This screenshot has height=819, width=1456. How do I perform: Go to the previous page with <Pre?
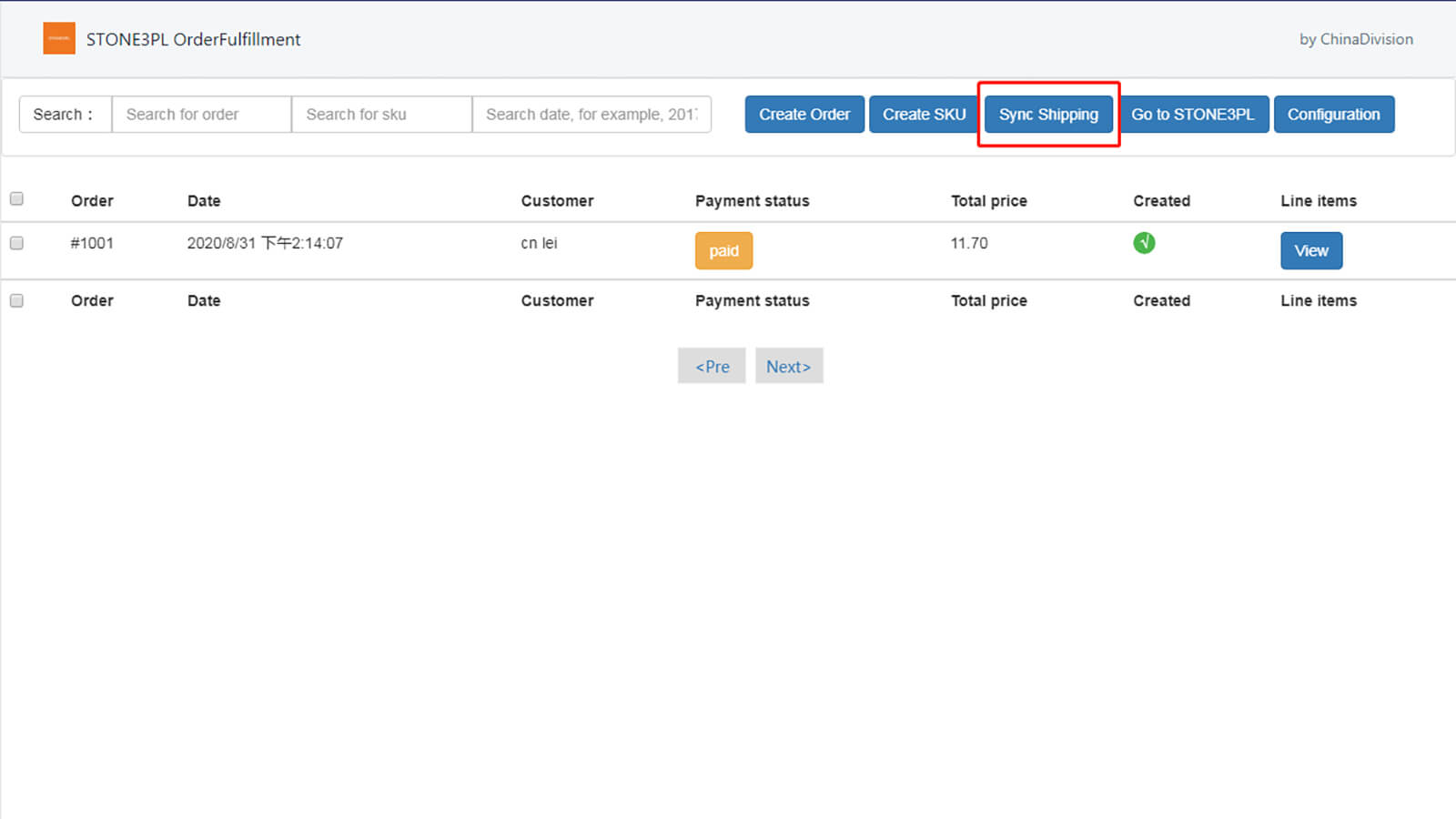coord(712,366)
